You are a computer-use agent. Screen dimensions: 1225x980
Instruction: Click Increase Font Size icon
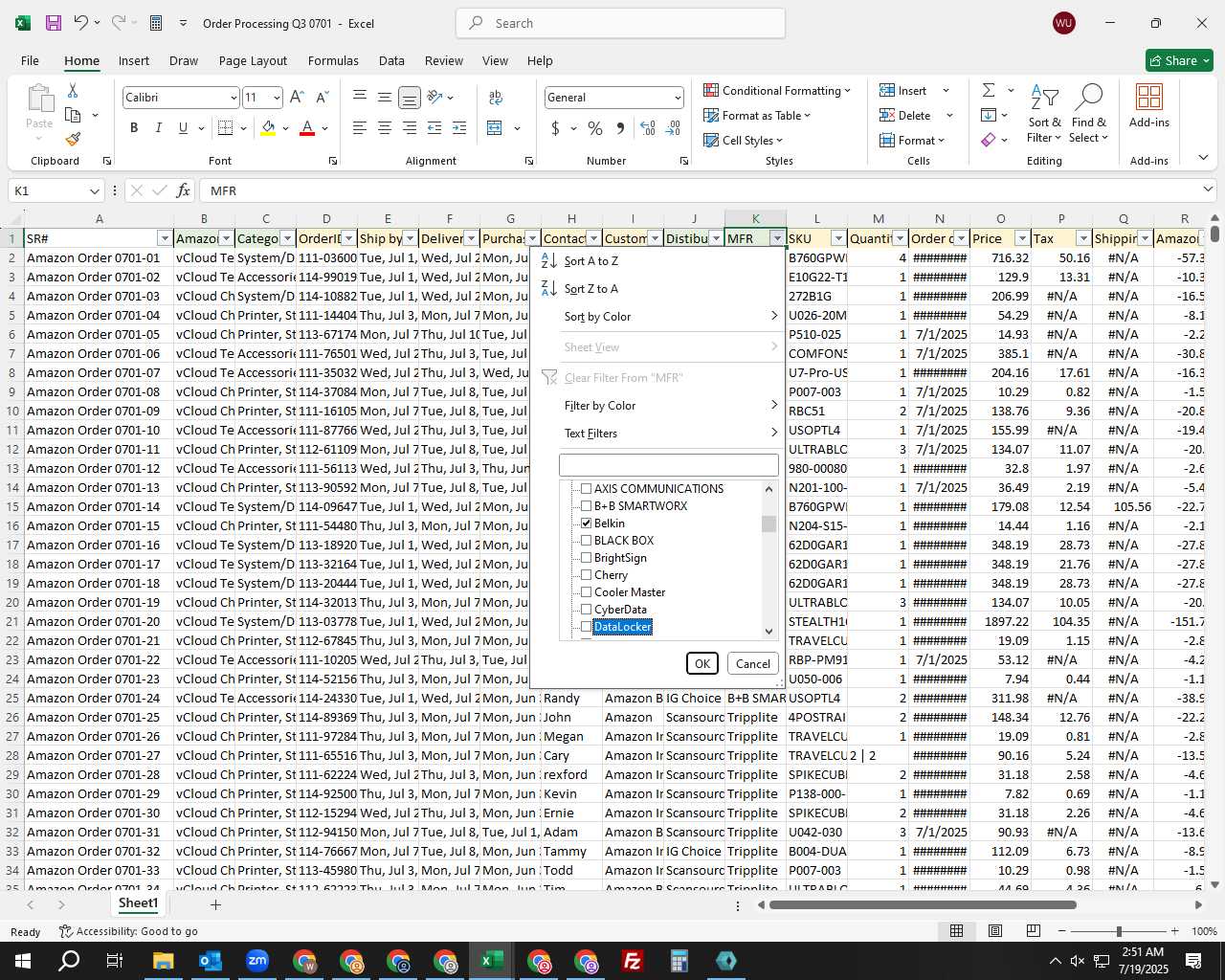click(297, 97)
